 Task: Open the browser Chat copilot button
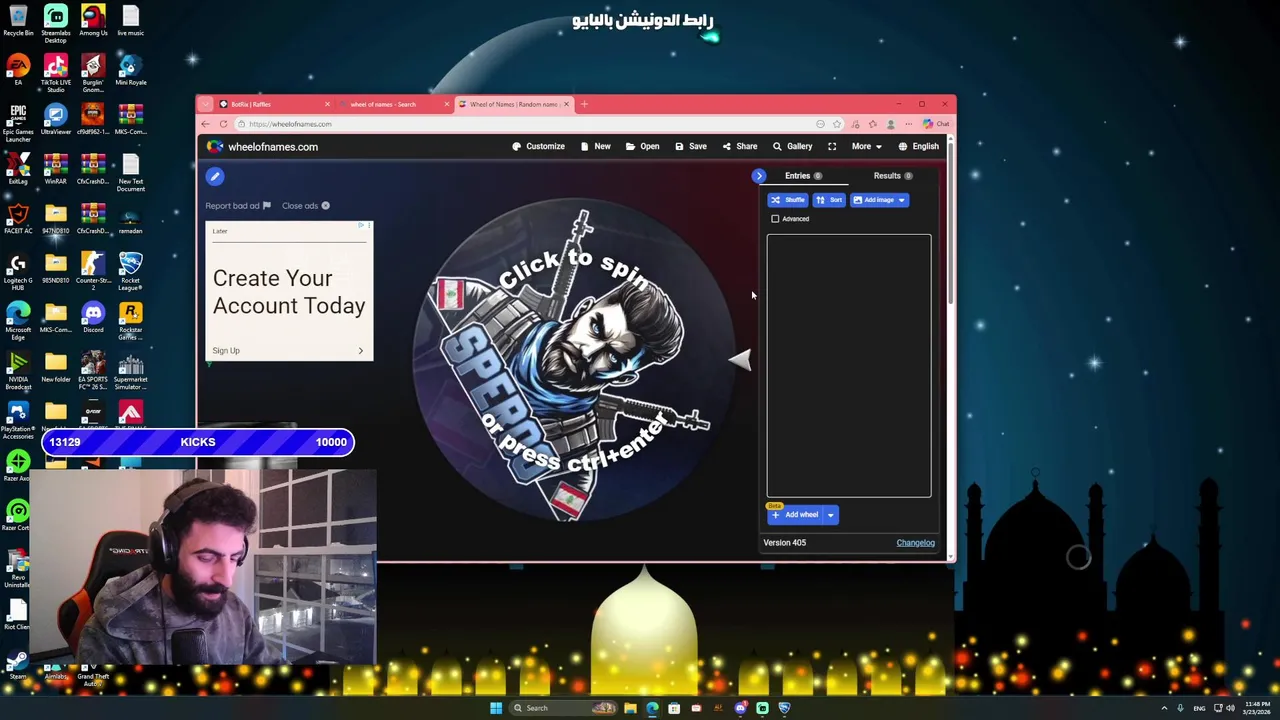(937, 124)
